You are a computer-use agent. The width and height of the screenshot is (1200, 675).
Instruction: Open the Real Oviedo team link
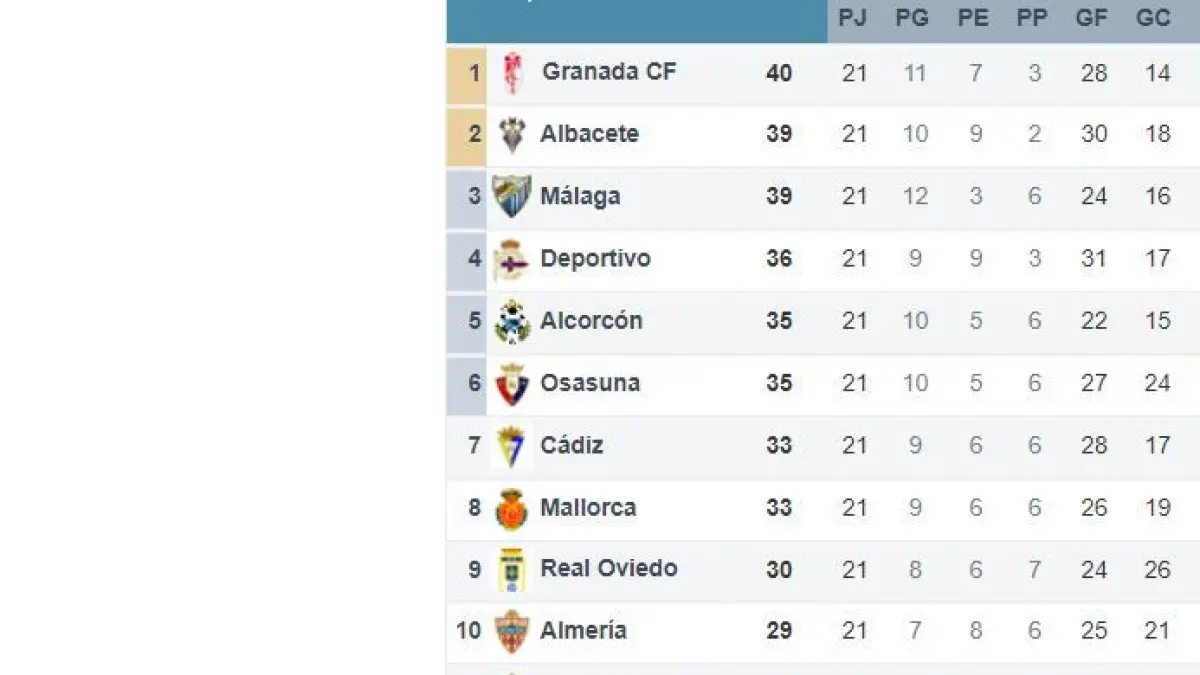[x=609, y=568]
